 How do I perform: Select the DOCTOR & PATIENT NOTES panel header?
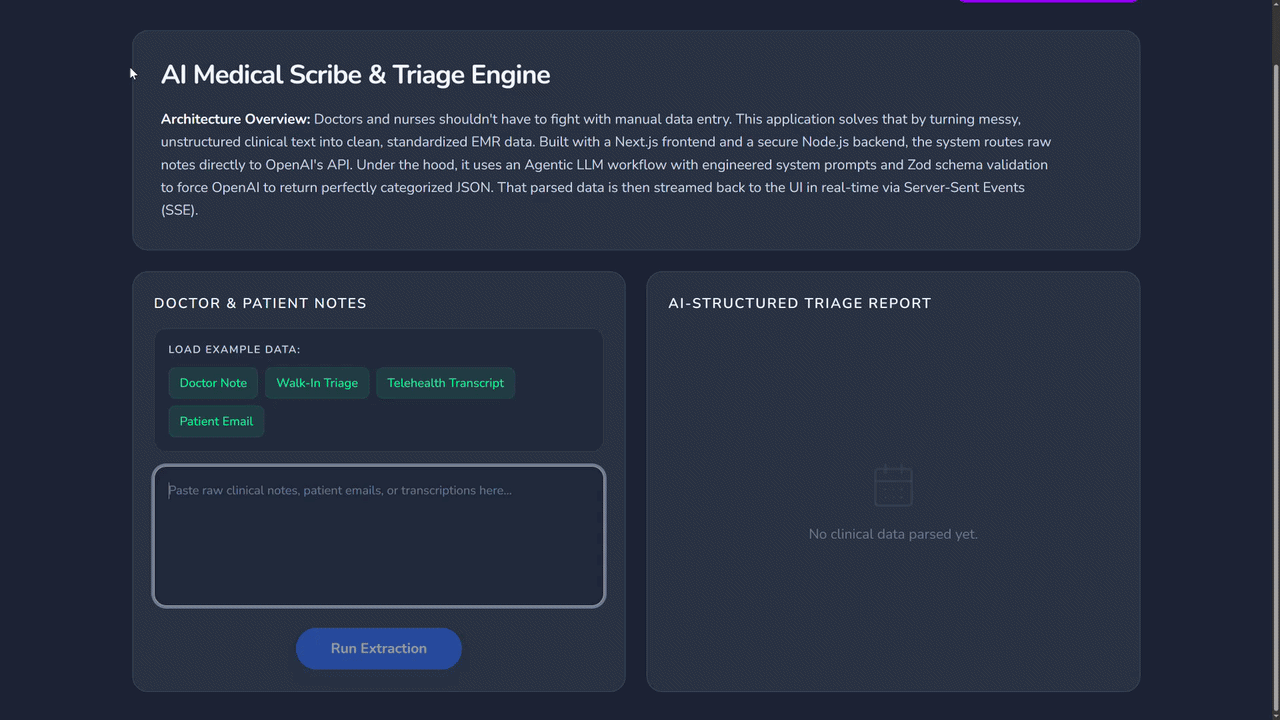260,303
